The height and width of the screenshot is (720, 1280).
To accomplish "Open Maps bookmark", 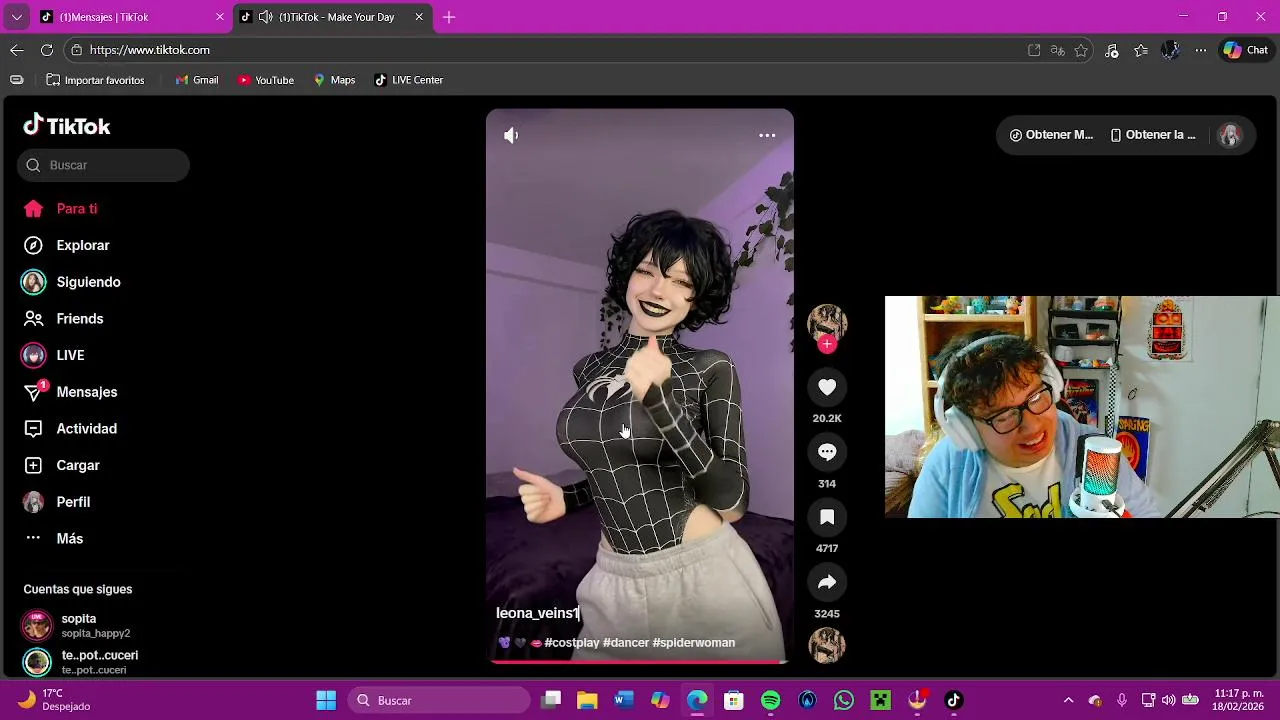I will [334, 80].
